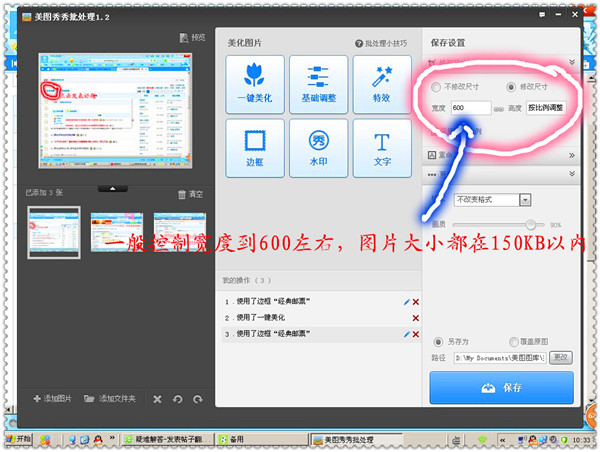The height and width of the screenshot is (452, 600).
Task: Collapse the format section chevron
Action: tap(572, 174)
